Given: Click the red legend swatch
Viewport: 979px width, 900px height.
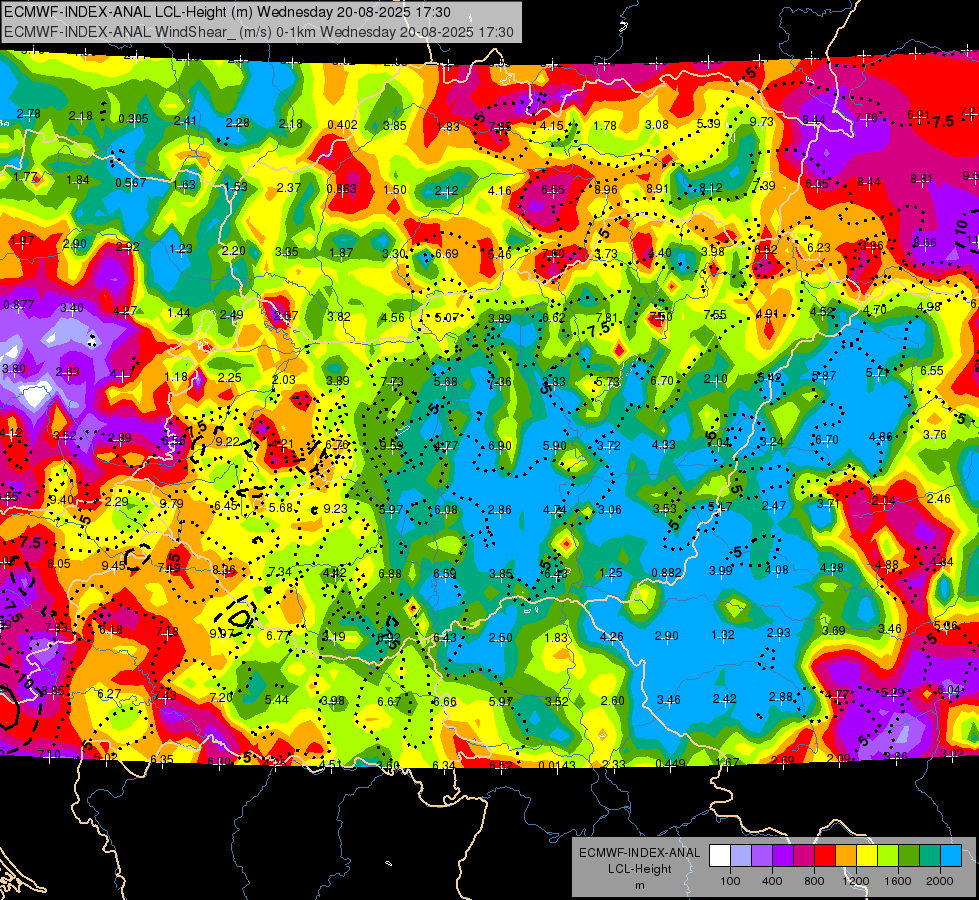Looking at the screenshot, I should click(825, 855).
